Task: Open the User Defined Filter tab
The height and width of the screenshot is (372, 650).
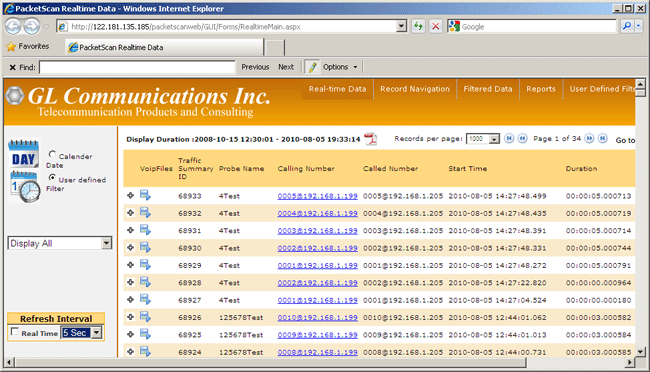Action: pos(600,89)
